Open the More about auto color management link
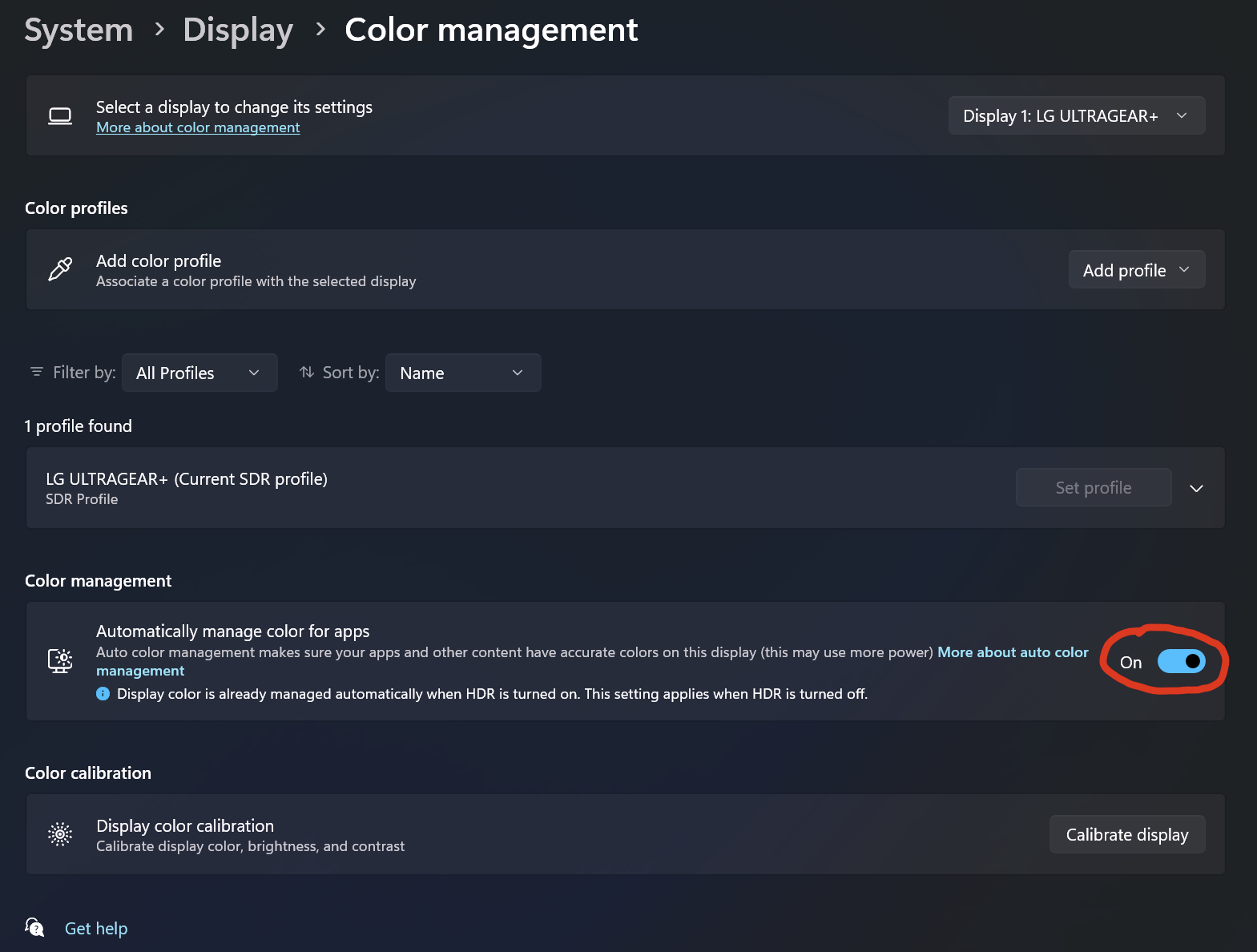1257x952 pixels. point(592,661)
